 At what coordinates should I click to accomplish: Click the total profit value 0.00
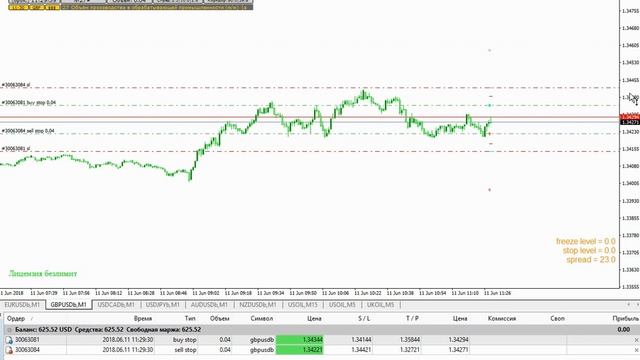(623, 330)
